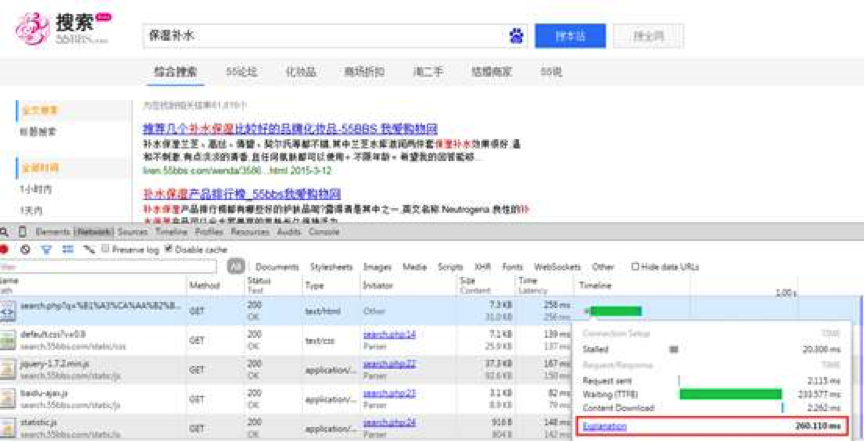Click the baidu-ajax.js file icon

pos(8,399)
